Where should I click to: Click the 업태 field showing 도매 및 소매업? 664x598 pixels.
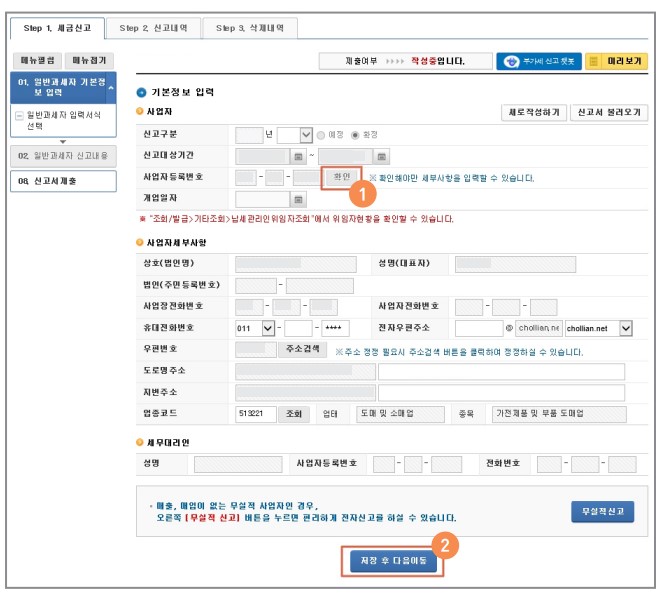(x=401, y=414)
